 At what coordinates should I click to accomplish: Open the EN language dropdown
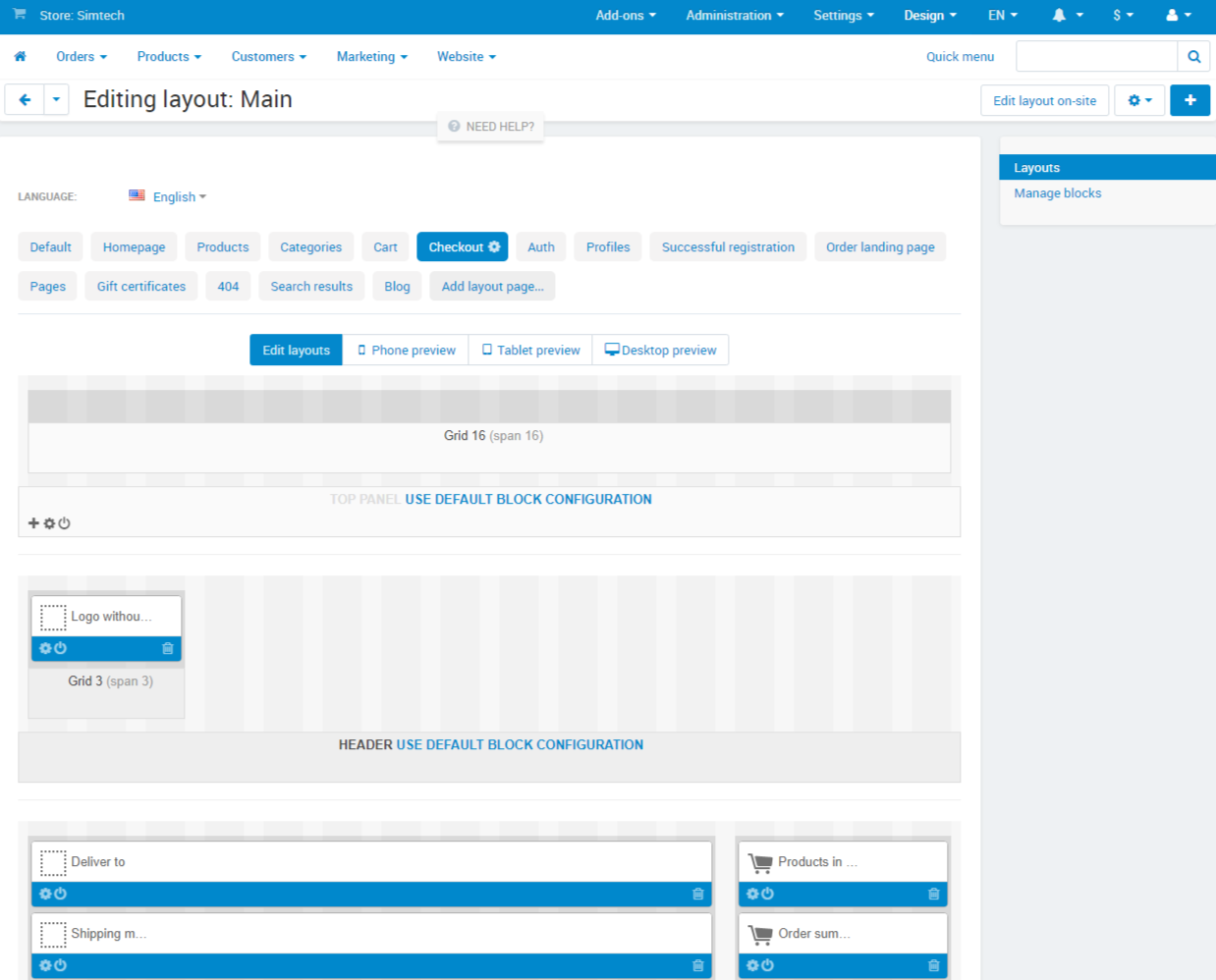(x=1003, y=15)
